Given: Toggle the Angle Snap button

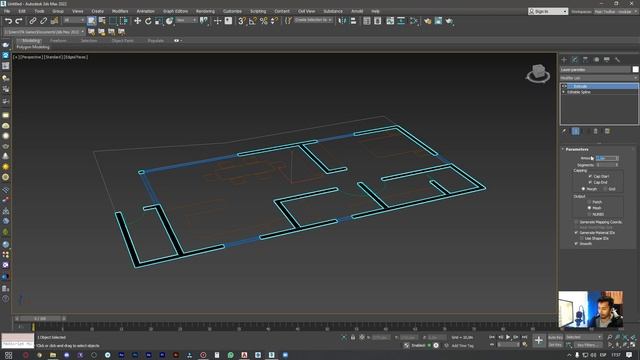Looking at the screenshot, I should [253, 20].
